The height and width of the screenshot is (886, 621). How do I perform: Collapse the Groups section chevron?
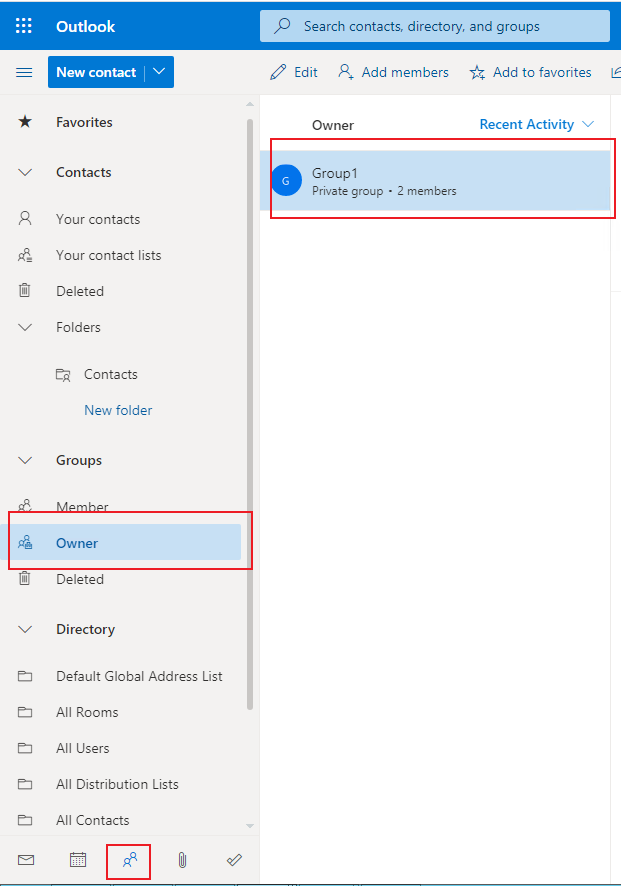pyautogui.click(x=25, y=461)
